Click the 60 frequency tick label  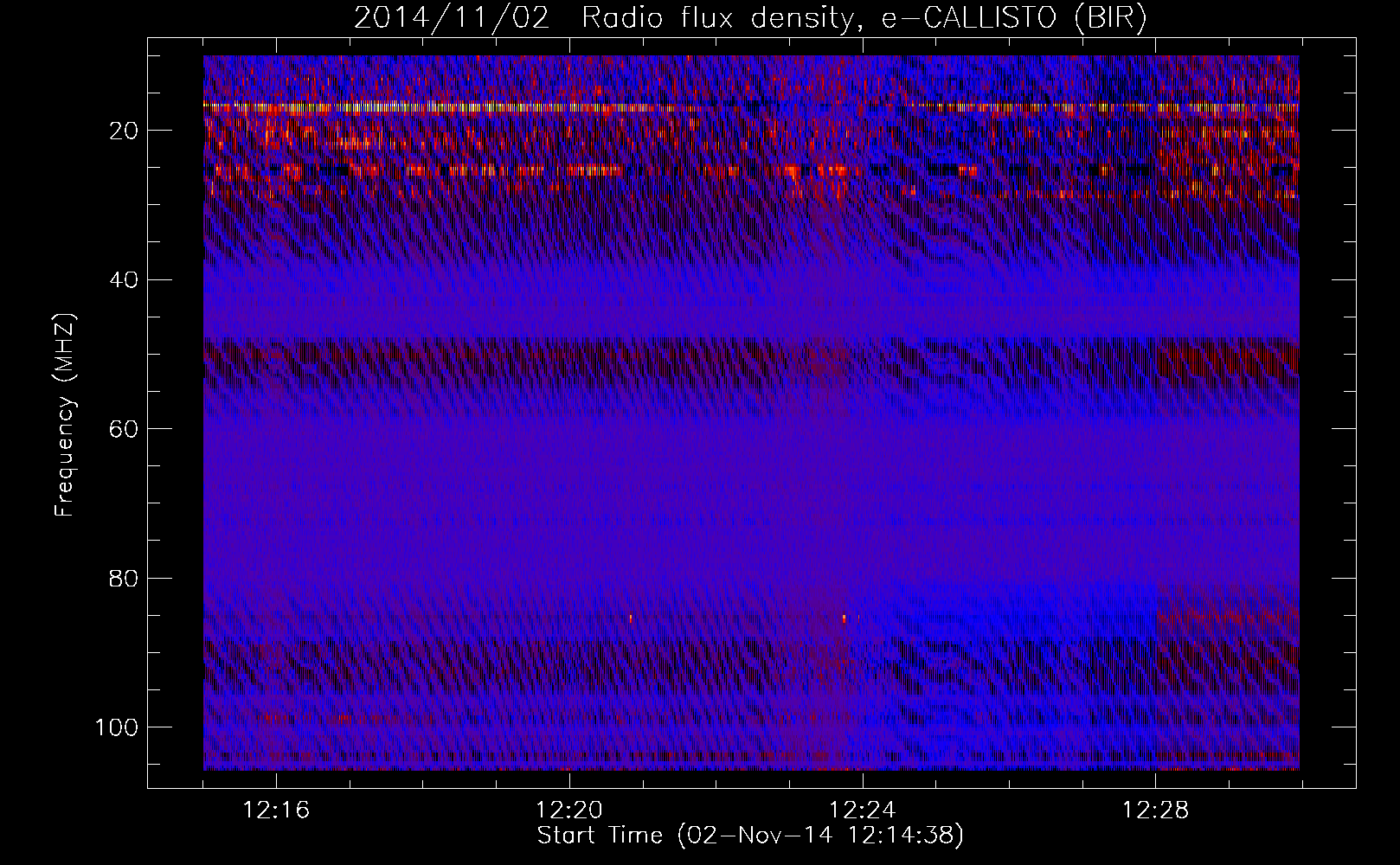pyautogui.click(x=125, y=429)
